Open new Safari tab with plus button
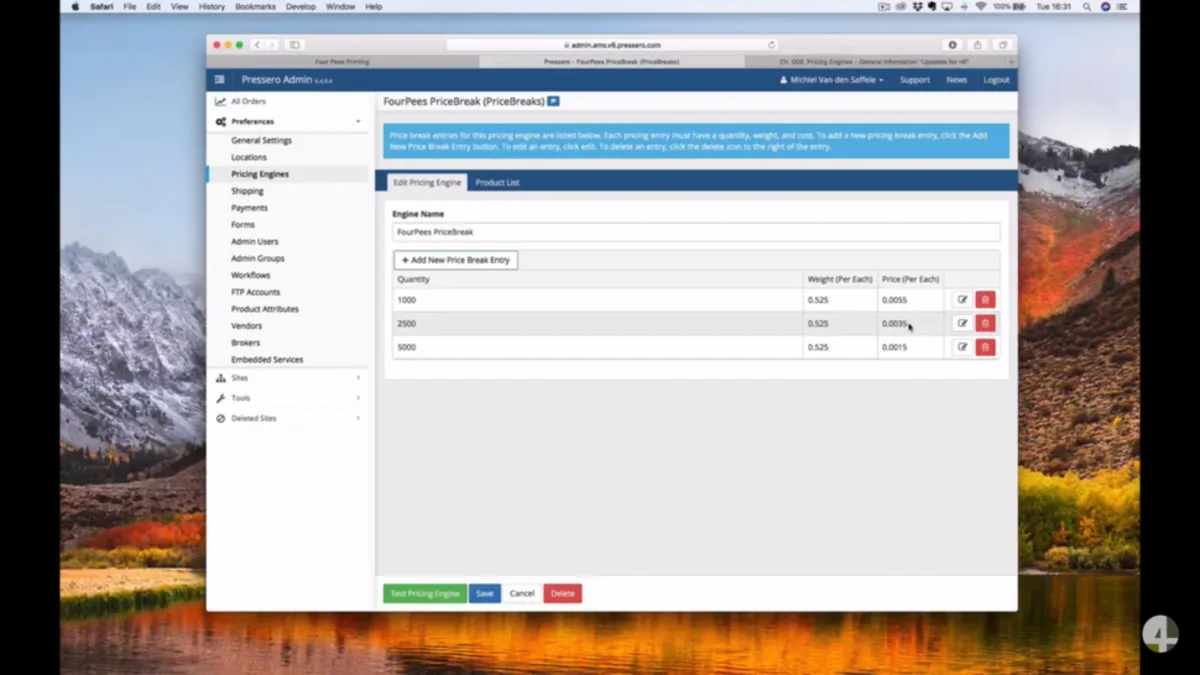This screenshot has height=675, width=1200. click(x=1011, y=61)
